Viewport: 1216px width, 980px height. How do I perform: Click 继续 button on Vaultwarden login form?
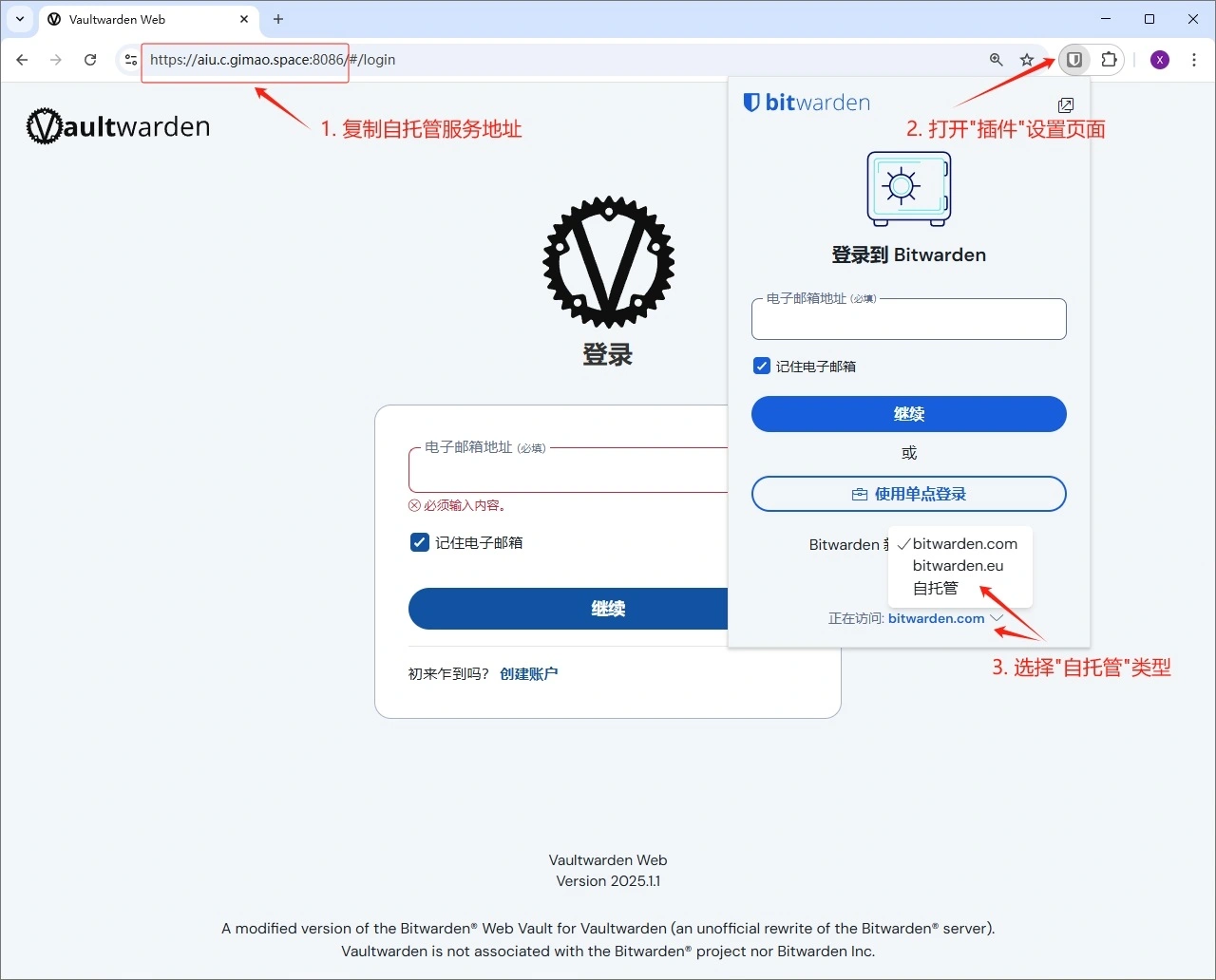pos(568,609)
